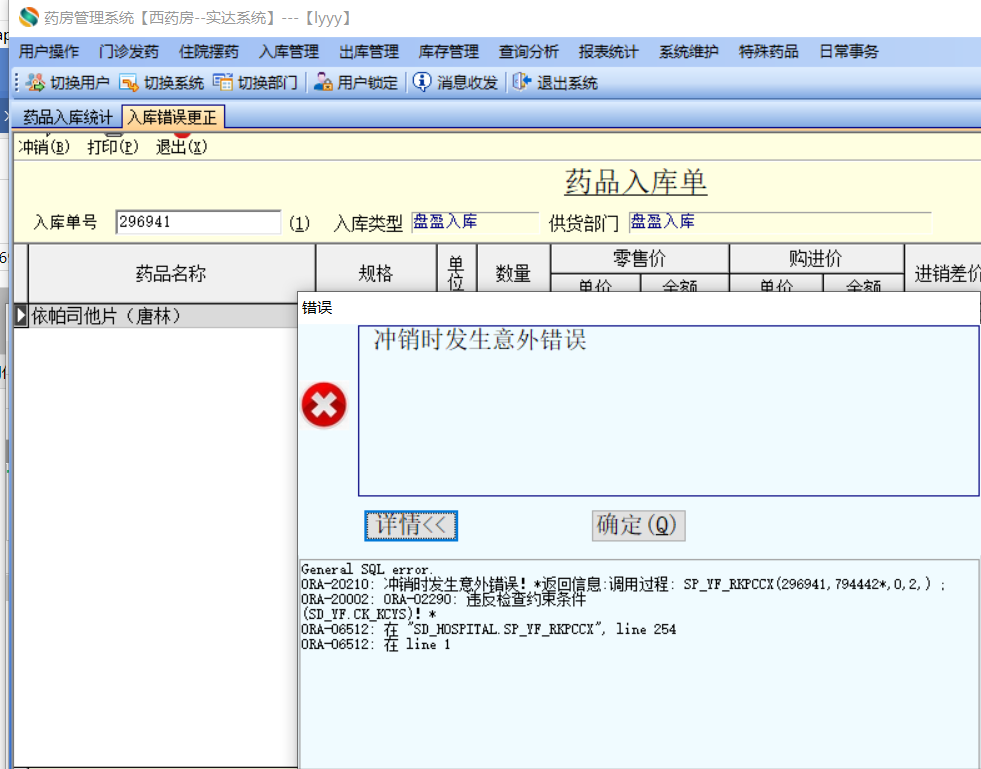981x769 pixels.
Task: Click the 切换用户 switch user icon
Action: tap(35, 83)
